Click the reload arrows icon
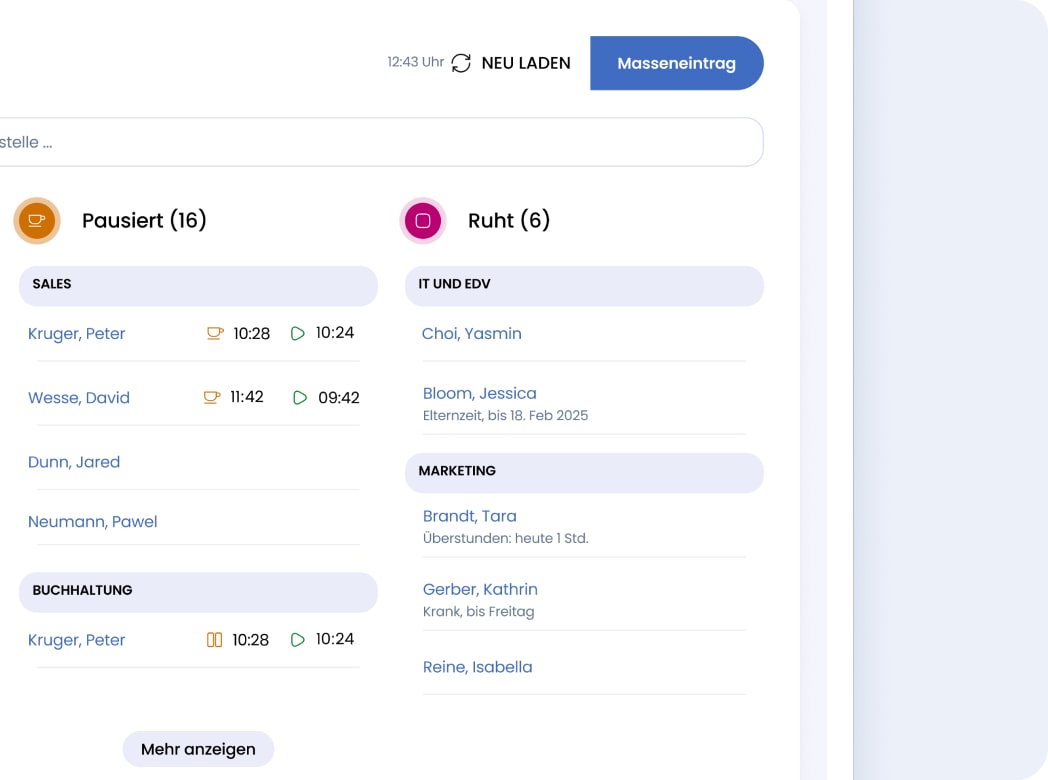This screenshot has width=1048, height=780. 461,63
